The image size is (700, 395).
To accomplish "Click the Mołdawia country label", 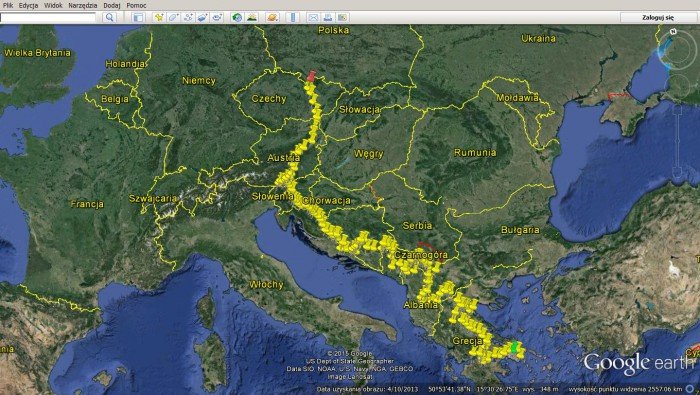I will 517,98.
